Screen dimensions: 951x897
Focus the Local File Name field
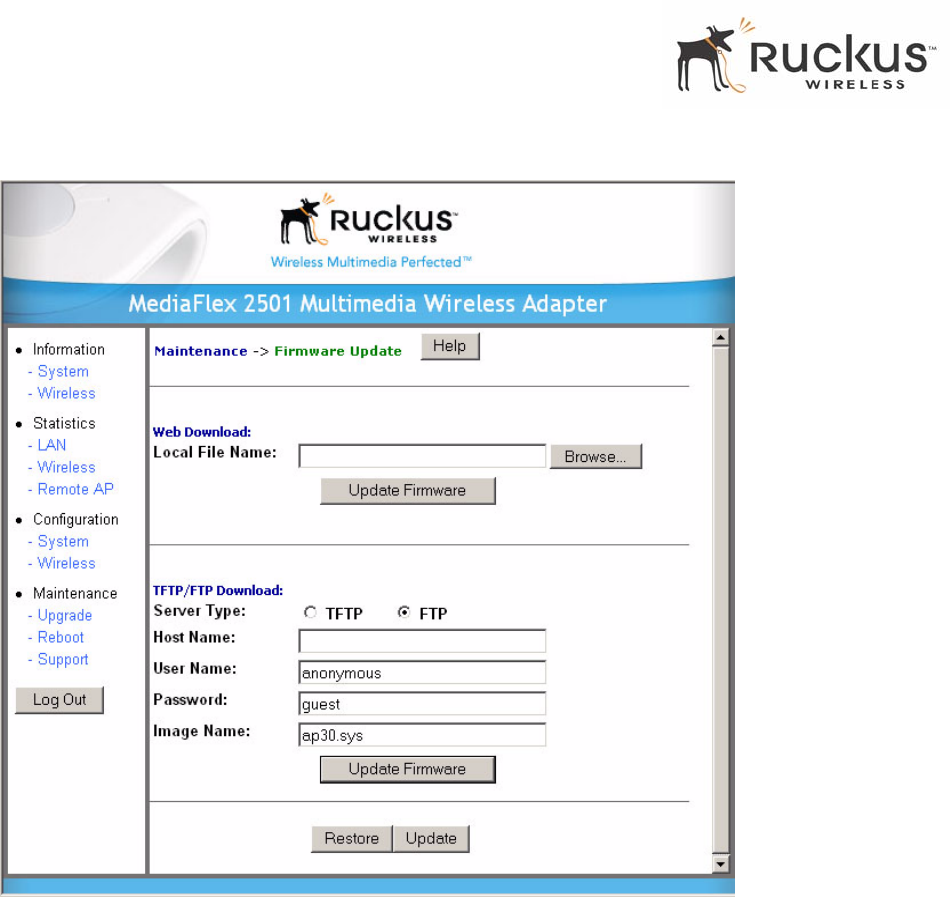pyautogui.click(x=422, y=456)
